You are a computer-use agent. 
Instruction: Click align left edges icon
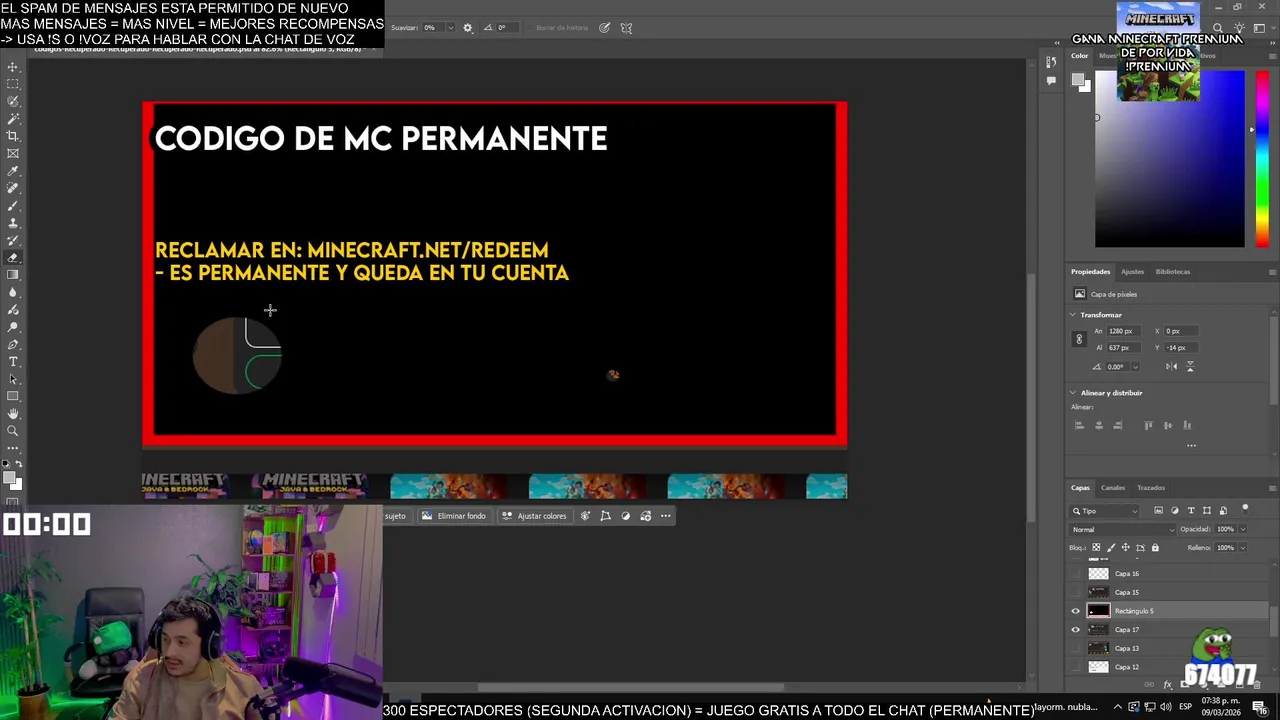click(1079, 425)
